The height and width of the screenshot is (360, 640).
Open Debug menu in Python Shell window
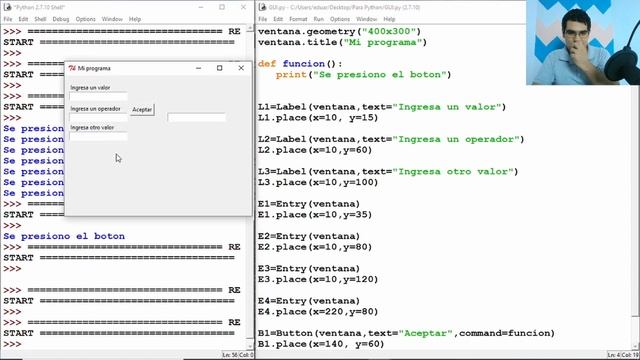point(61,19)
